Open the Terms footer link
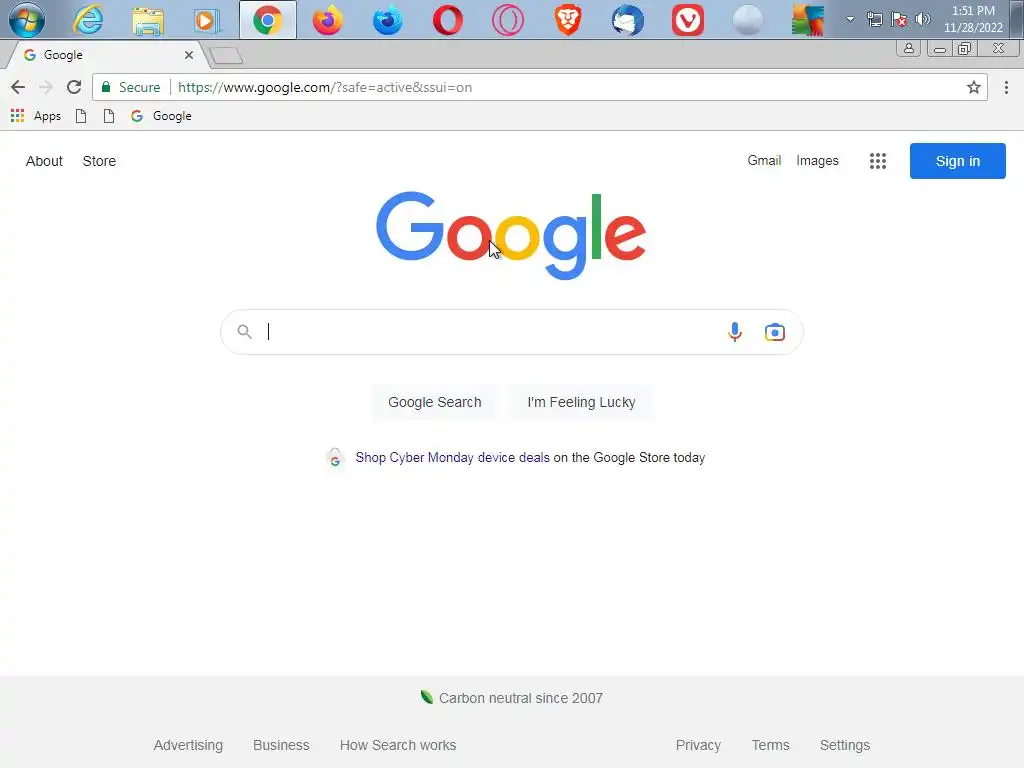This screenshot has height=768, width=1024. pyautogui.click(x=771, y=745)
